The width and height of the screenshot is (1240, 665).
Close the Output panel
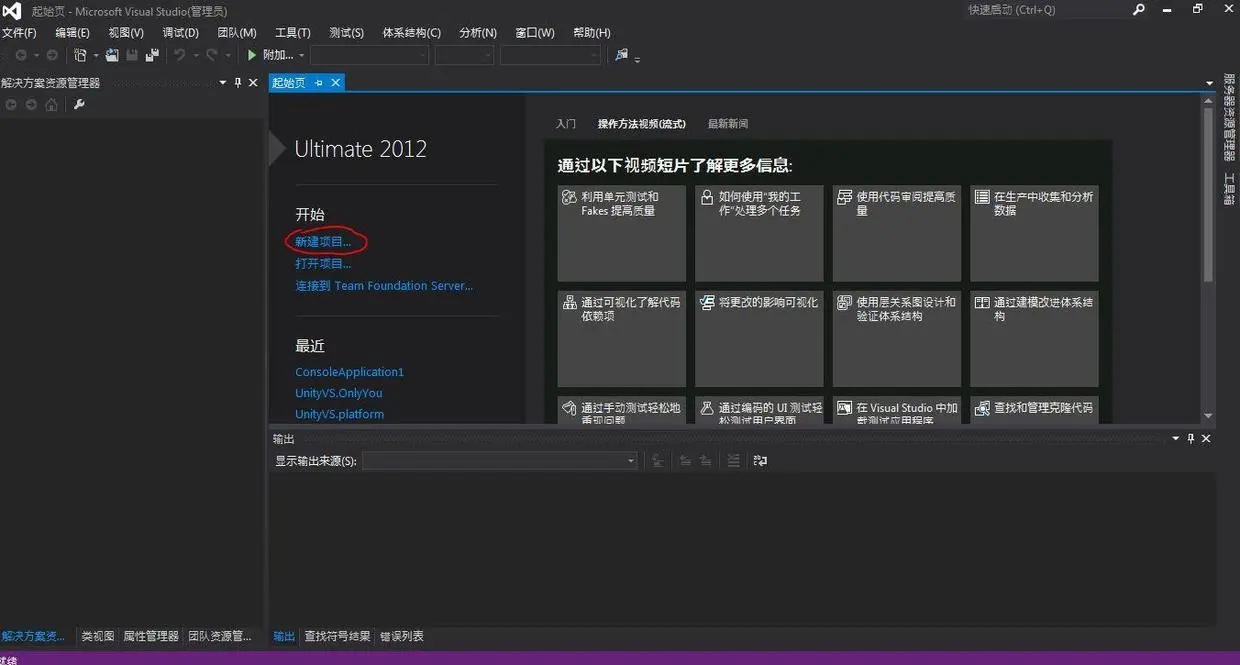click(x=1206, y=438)
